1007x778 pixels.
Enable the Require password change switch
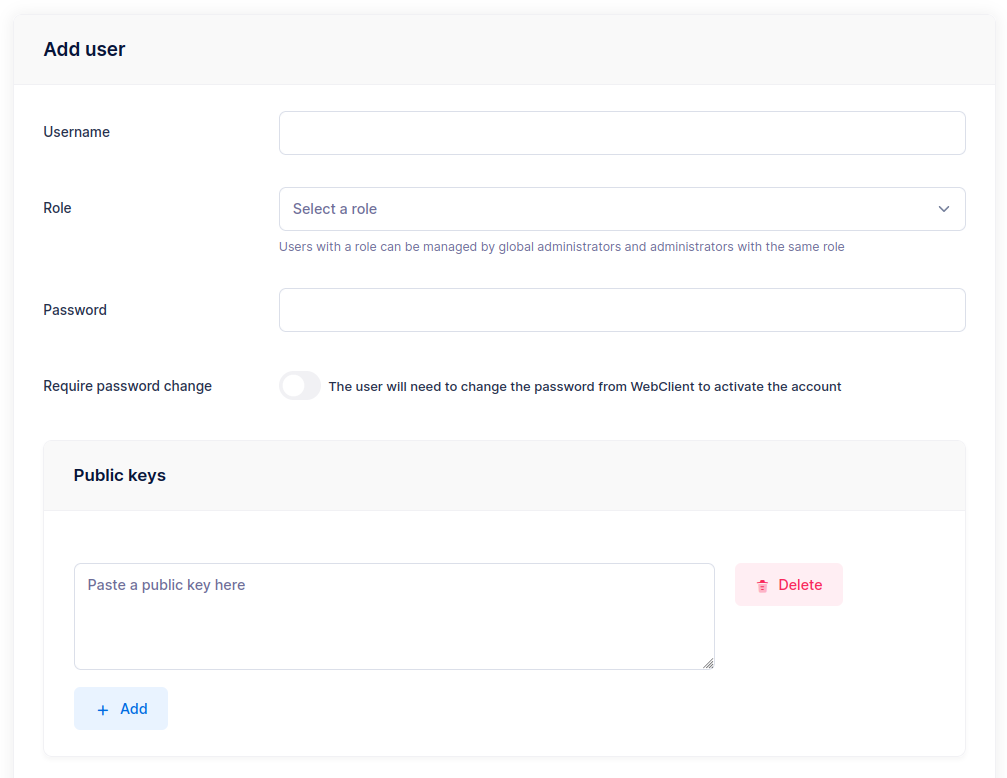coord(300,386)
